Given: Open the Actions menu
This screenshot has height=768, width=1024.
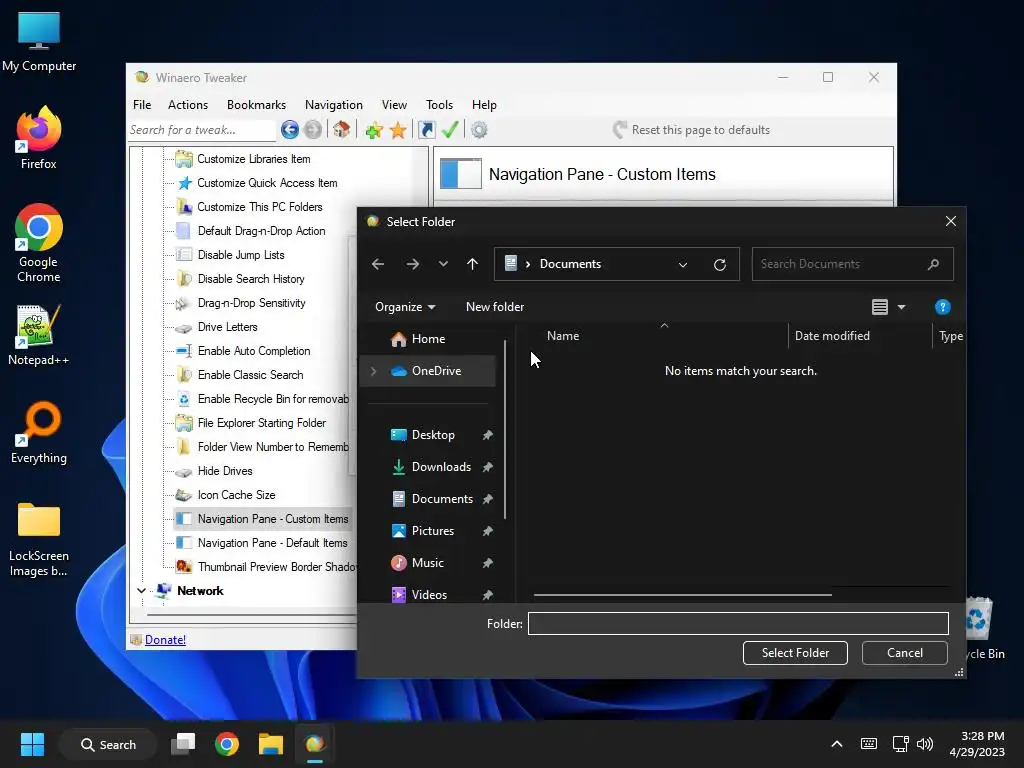Looking at the screenshot, I should pos(187,105).
